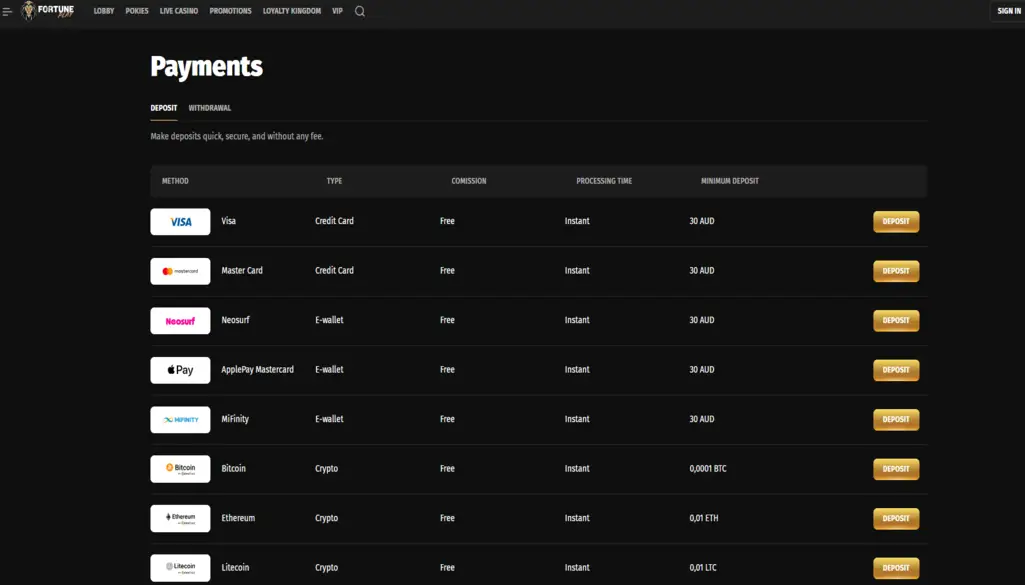Navigate to Loyalty Kingdom section
The image size is (1025, 585).
click(x=290, y=11)
